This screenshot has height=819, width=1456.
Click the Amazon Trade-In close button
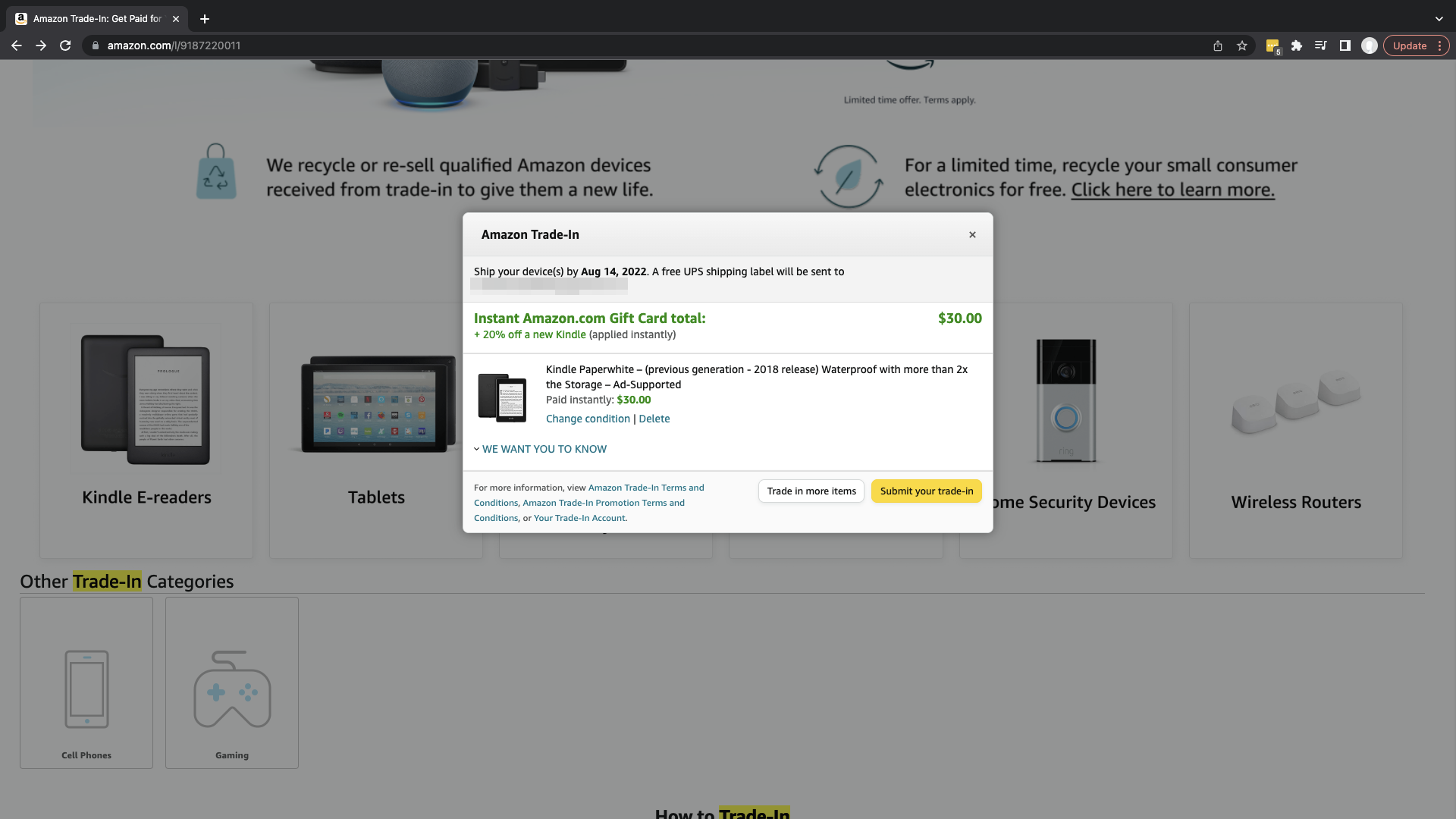972,234
